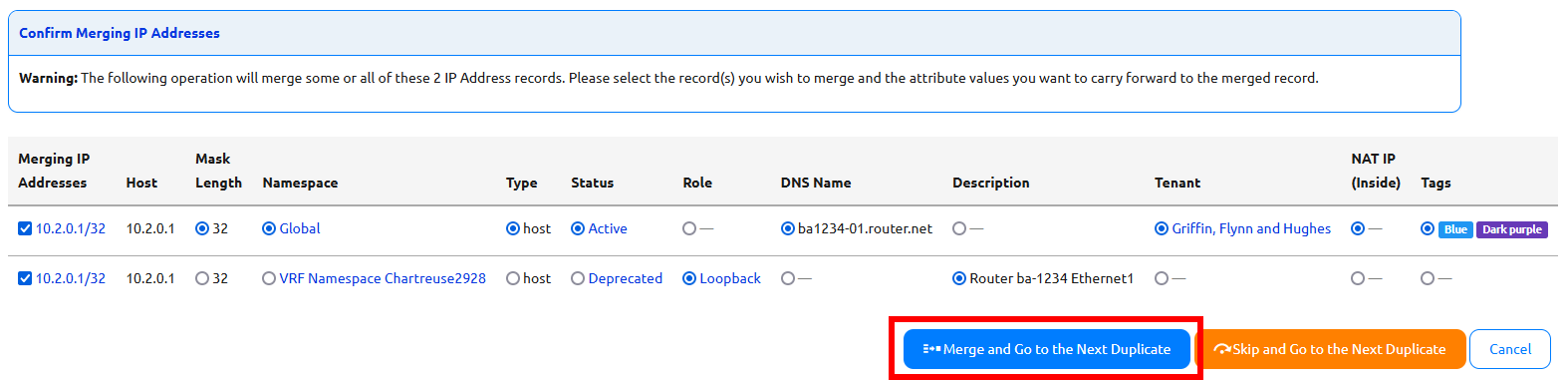Click the skip arrow icon on Skip button
Image resolution: width=1568 pixels, height=380 pixels.
pos(1222,349)
